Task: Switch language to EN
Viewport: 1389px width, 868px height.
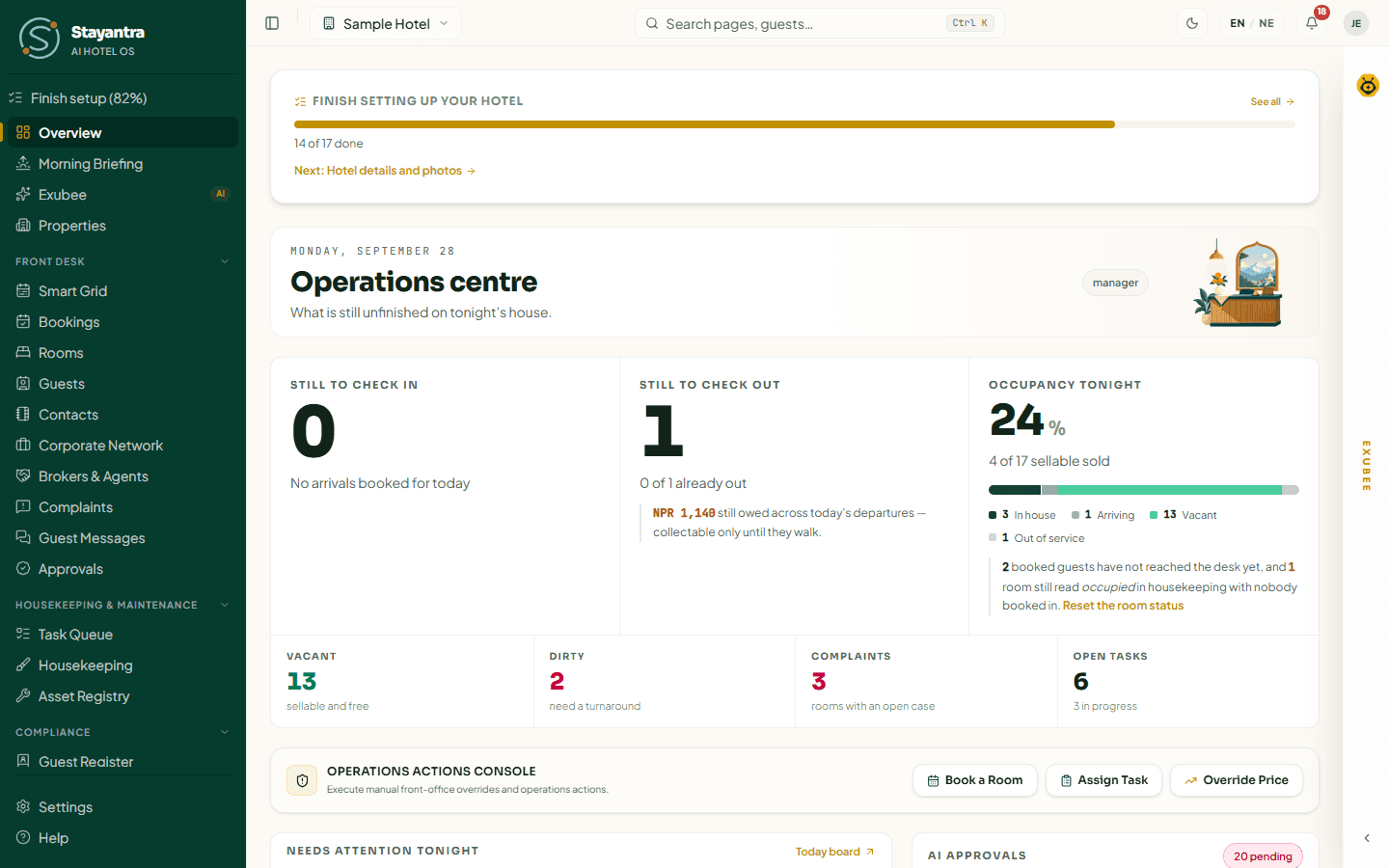Action: 1238,23
